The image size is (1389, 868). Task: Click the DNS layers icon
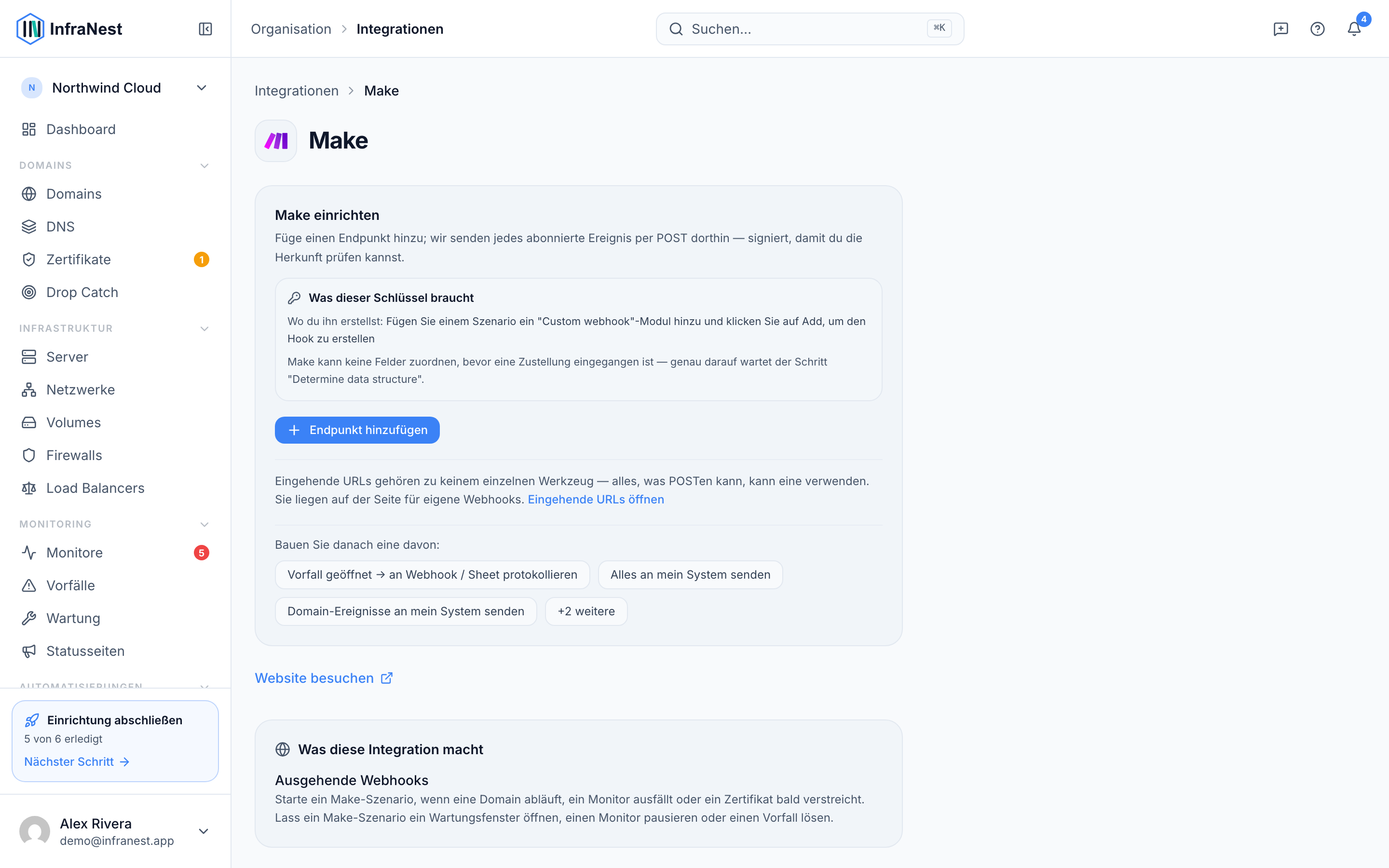click(x=29, y=227)
